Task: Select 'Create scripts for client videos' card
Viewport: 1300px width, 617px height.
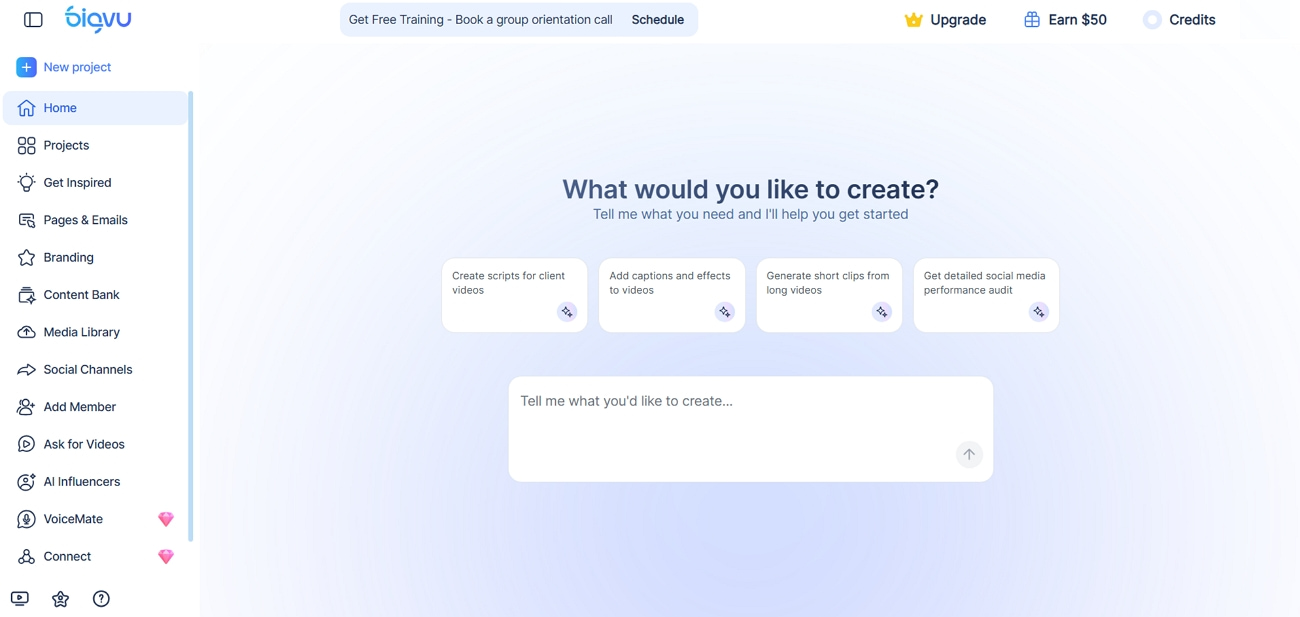Action: tap(514, 295)
